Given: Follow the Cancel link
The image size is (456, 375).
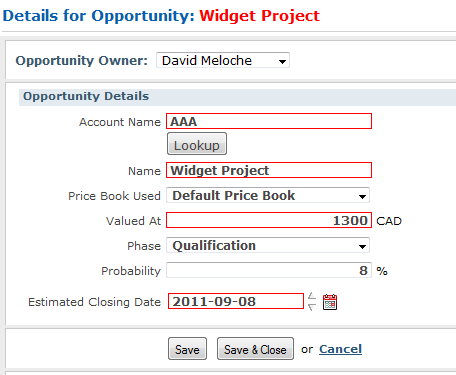Looking at the screenshot, I should (340, 349).
